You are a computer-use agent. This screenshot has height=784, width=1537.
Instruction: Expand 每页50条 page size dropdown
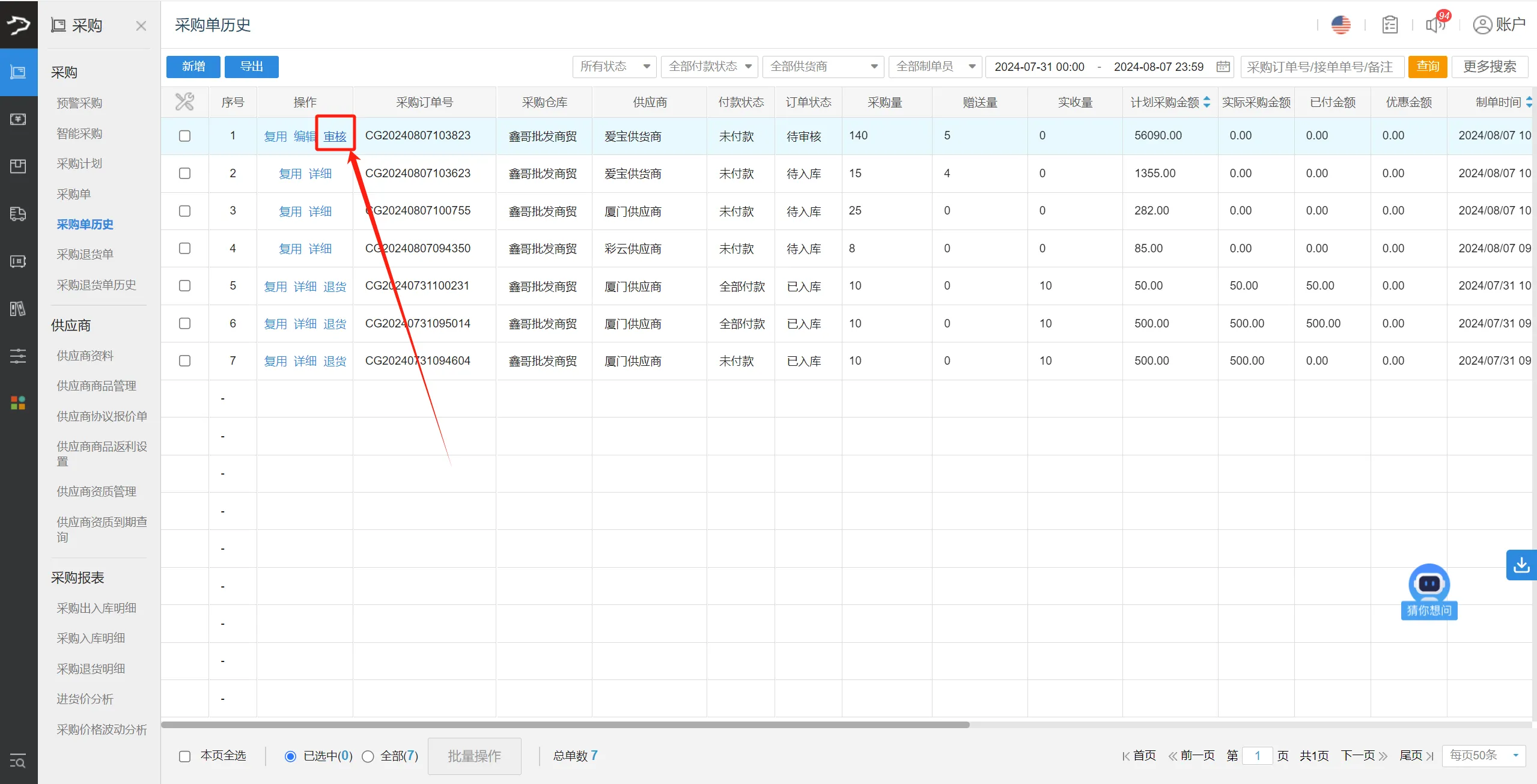point(1485,755)
